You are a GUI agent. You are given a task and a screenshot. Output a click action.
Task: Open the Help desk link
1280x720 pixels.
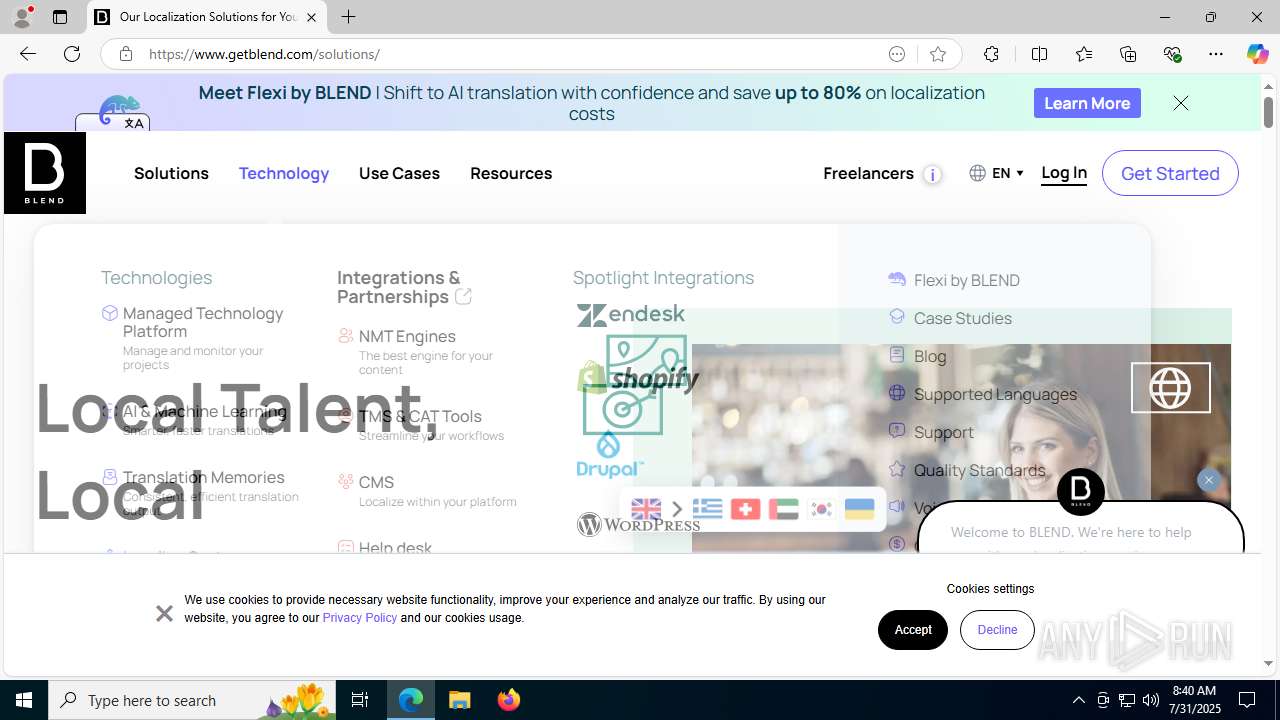click(x=395, y=548)
